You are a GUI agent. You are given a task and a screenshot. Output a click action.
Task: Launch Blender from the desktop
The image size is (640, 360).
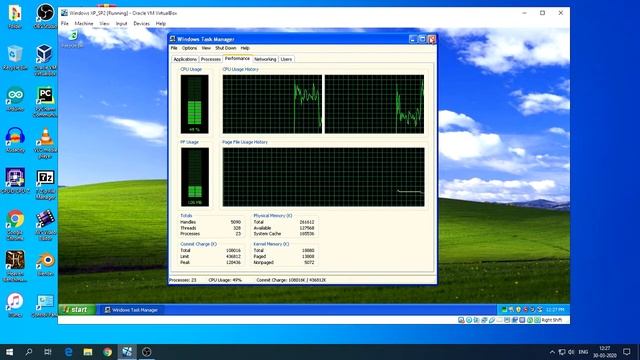(x=45, y=264)
